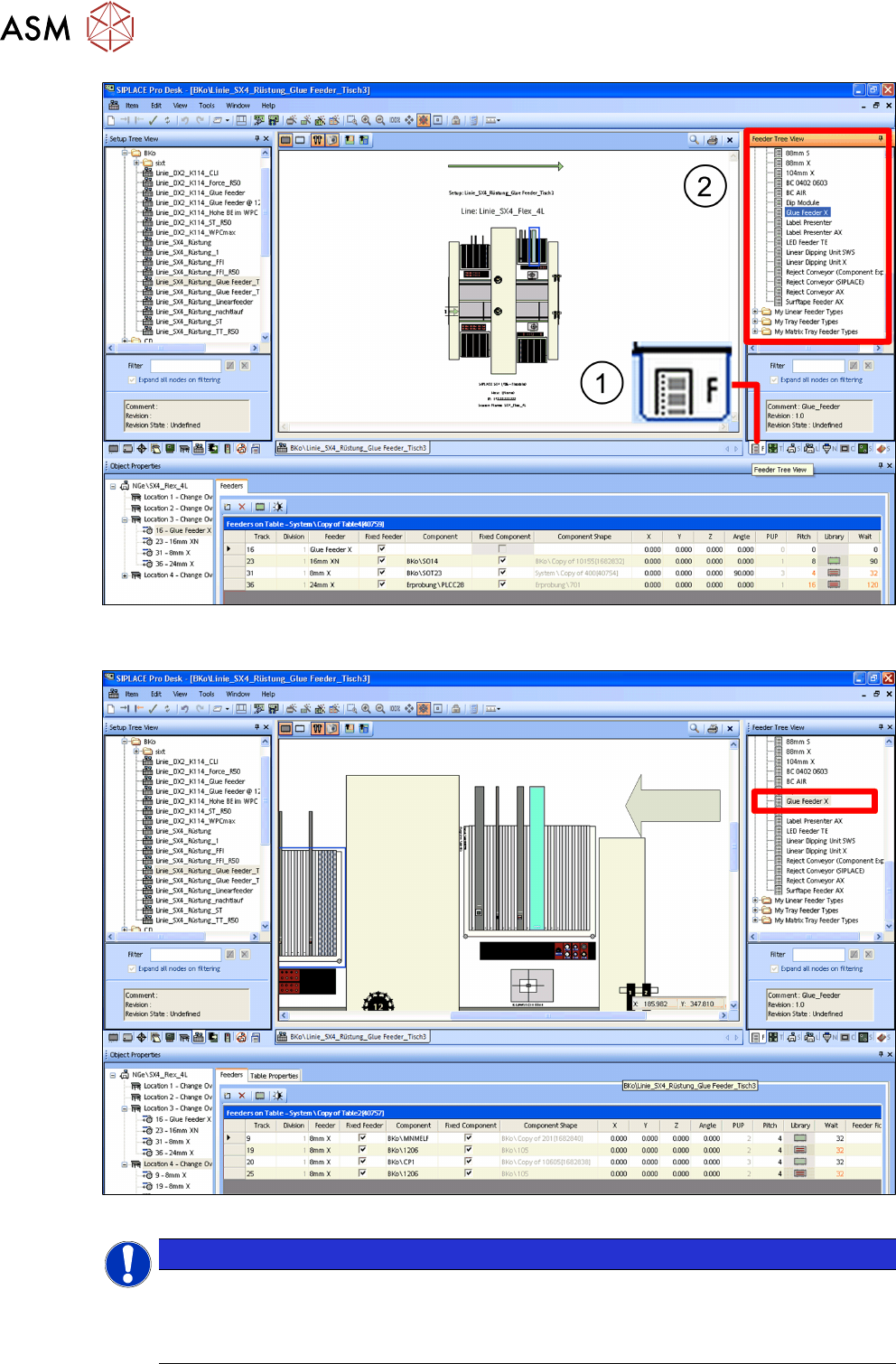
Task: Collapse BKo folder in upper Setup Tree
Action: coord(125,154)
